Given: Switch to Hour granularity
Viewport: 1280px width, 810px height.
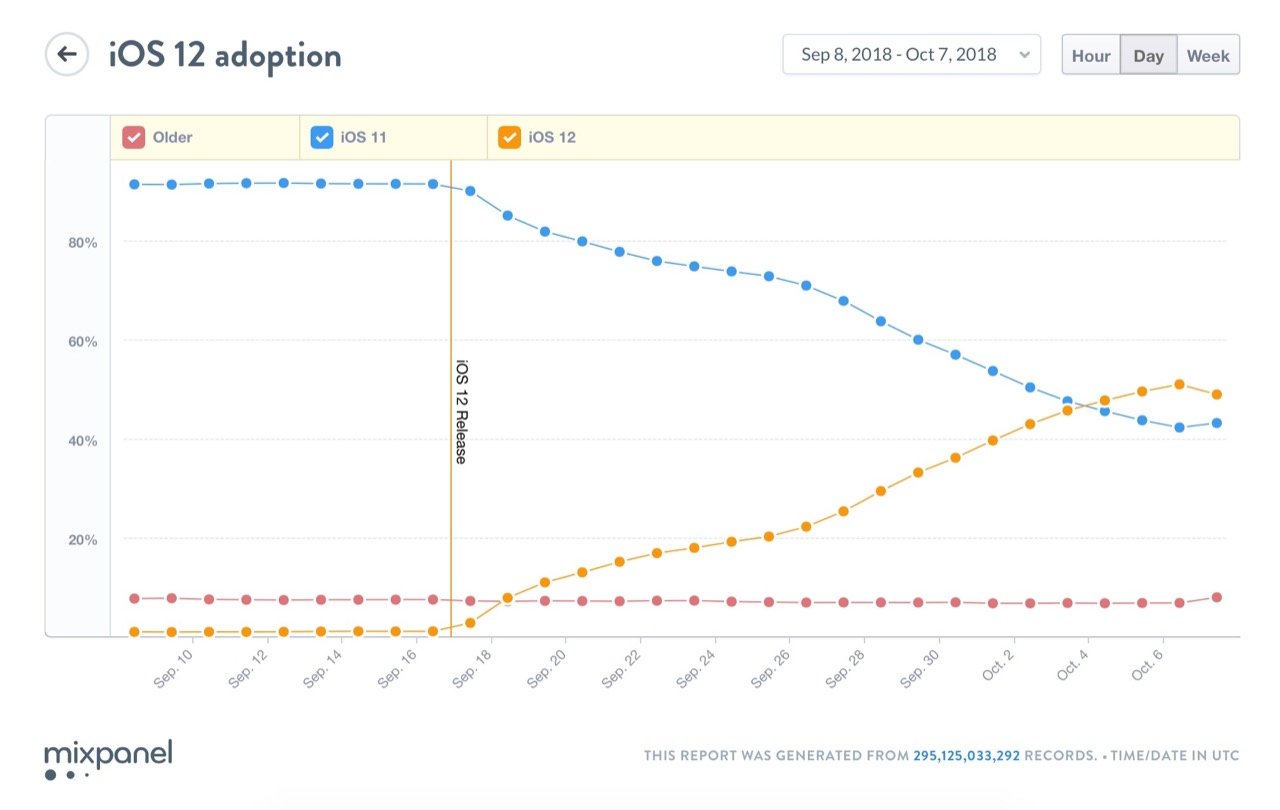Looking at the screenshot, I should tap(1091, 55).
